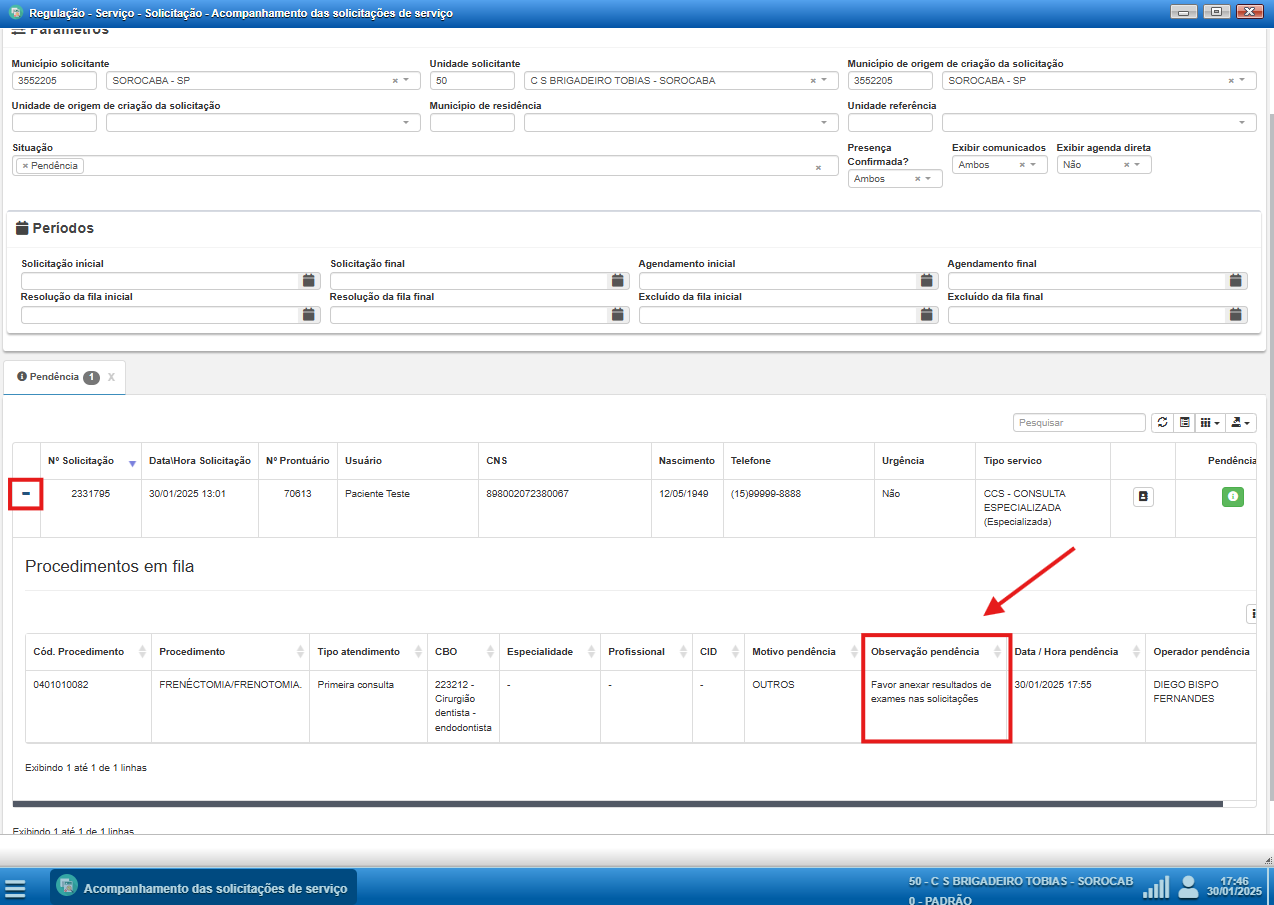Open calendar for Agendamento final
Screen dimensions: 1274x905
[x=1237, y=281]
